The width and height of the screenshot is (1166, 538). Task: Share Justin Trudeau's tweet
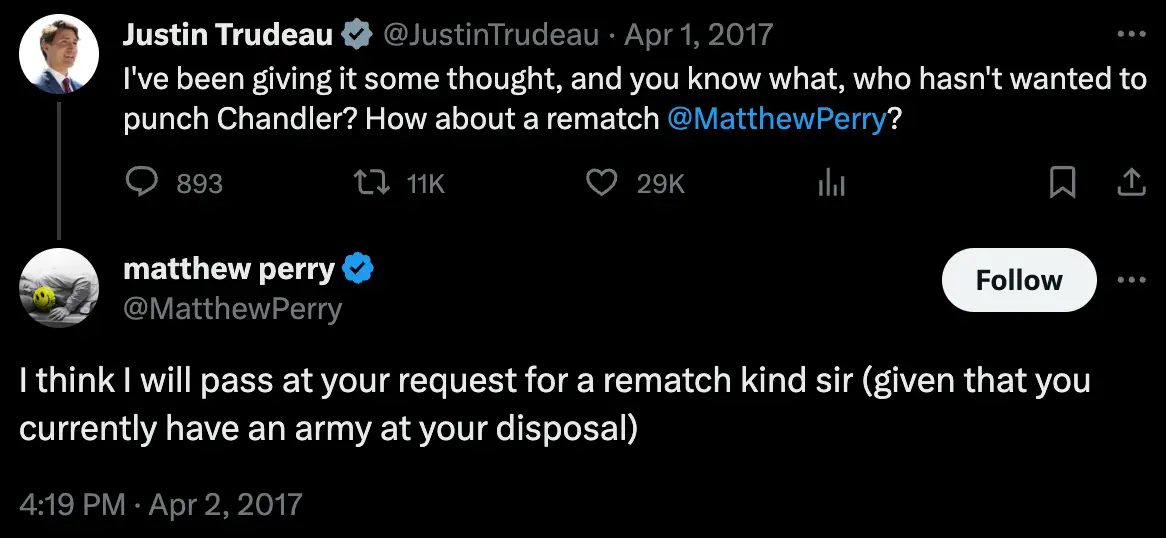coord(1130,183)
